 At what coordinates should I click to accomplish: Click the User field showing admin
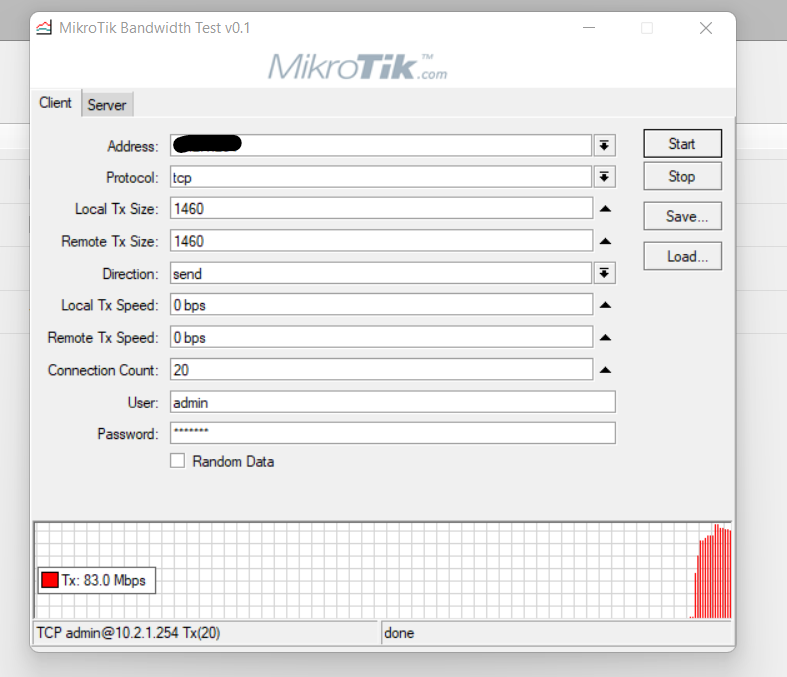(x=392, y=402)
